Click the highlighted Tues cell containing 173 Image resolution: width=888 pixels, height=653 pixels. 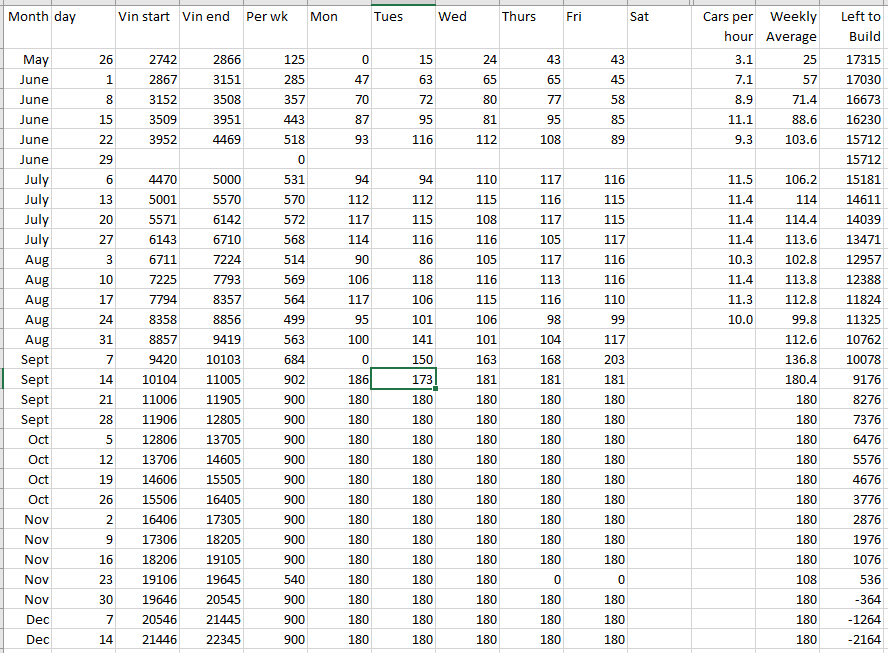(x=403, y=379)
